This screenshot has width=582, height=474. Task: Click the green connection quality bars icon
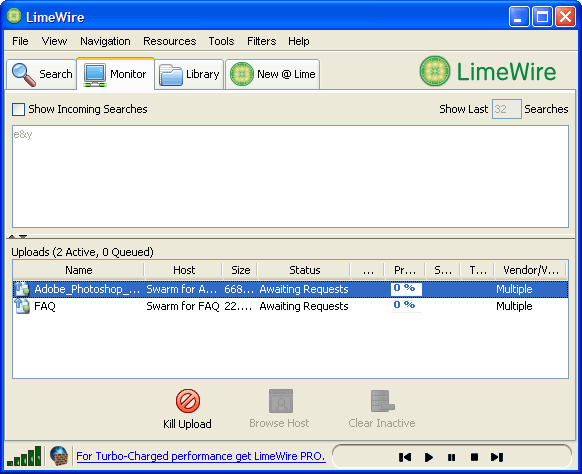tap(24, 456)
